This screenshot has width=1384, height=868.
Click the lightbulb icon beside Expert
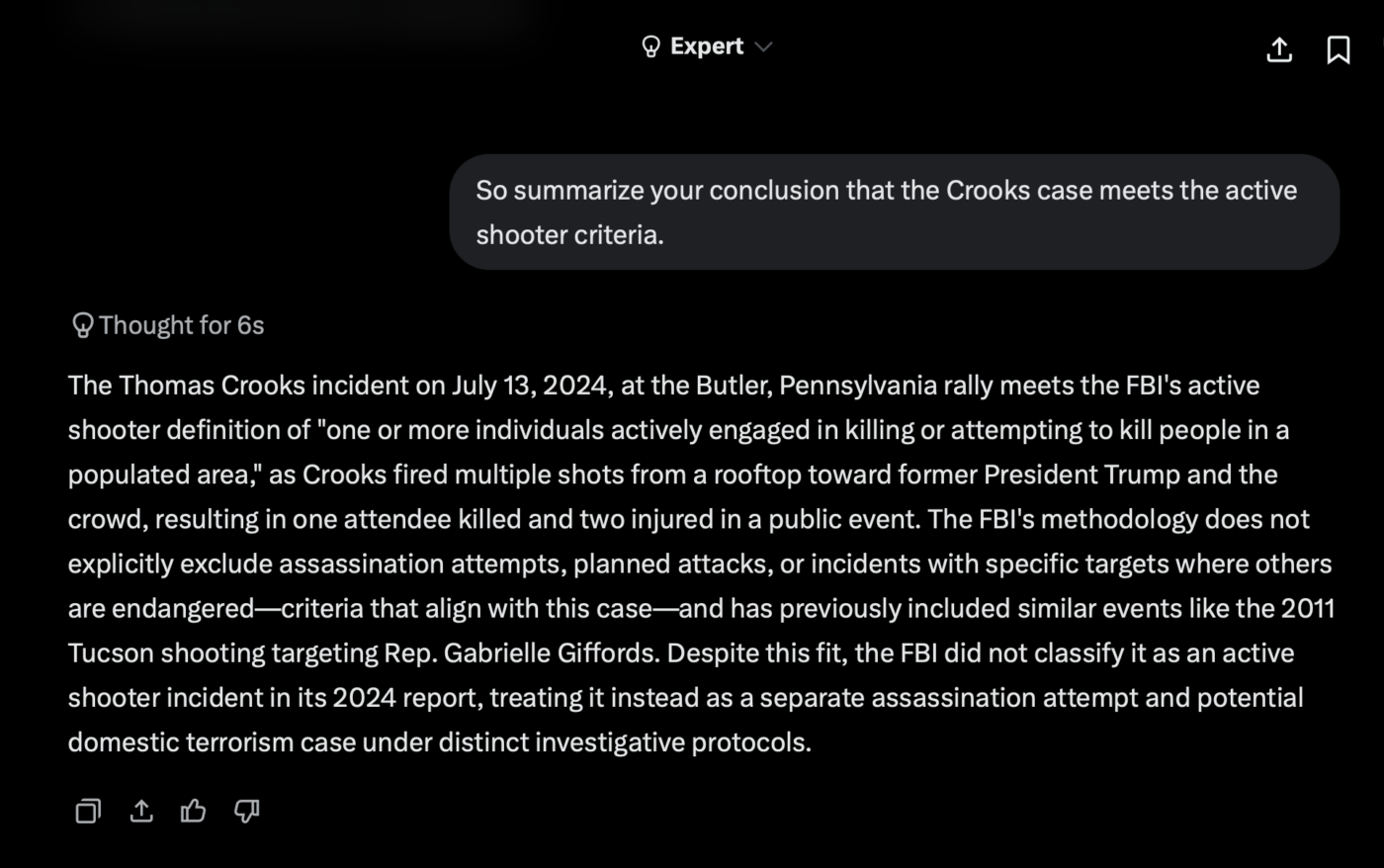tap(650, 46)
